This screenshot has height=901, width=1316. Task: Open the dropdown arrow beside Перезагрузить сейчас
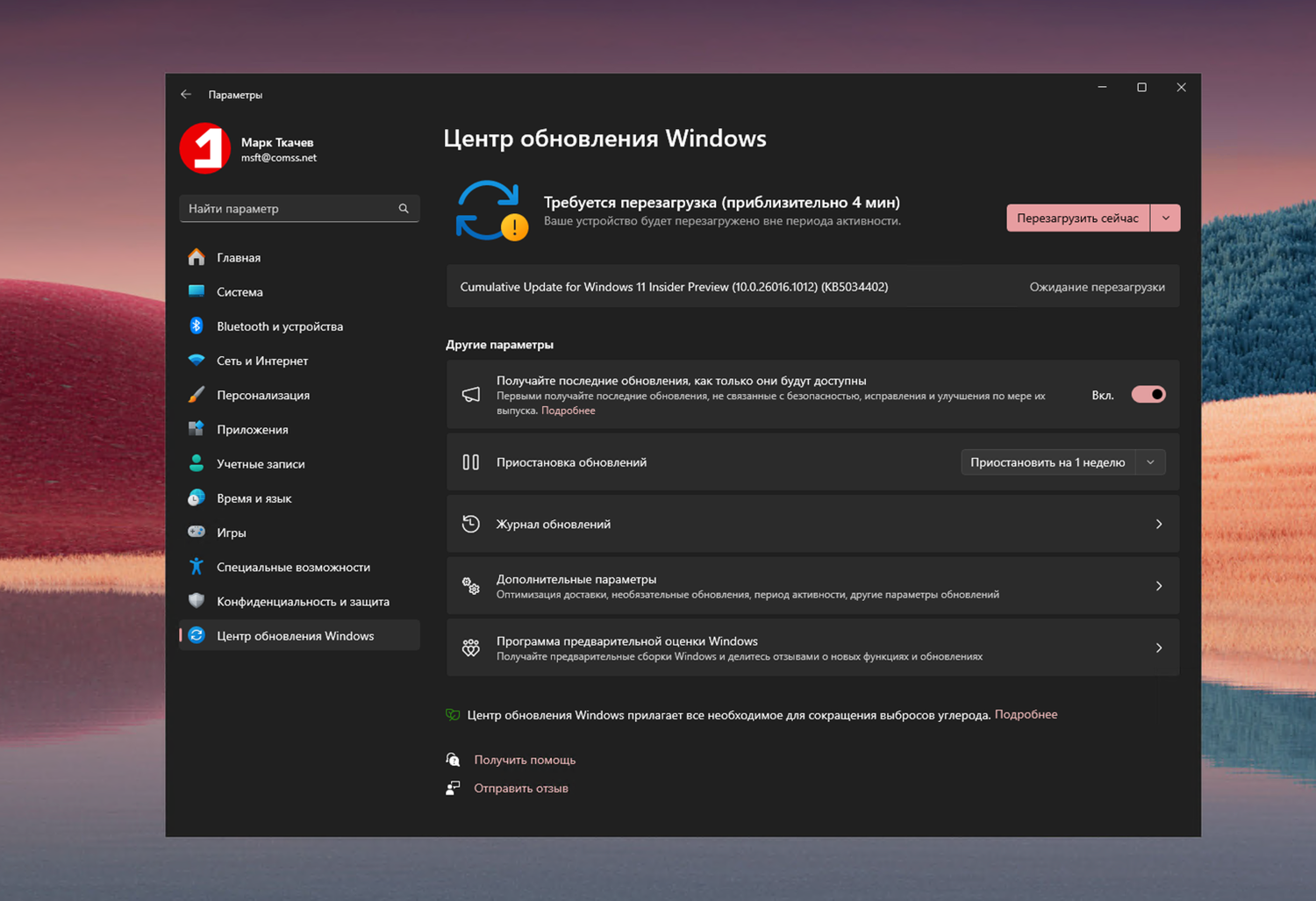point(1165,218)
